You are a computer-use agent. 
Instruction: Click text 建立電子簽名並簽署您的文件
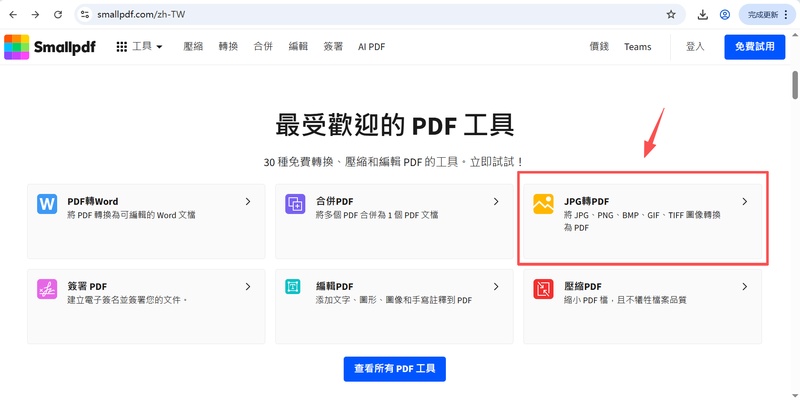(x=128, y=301)
